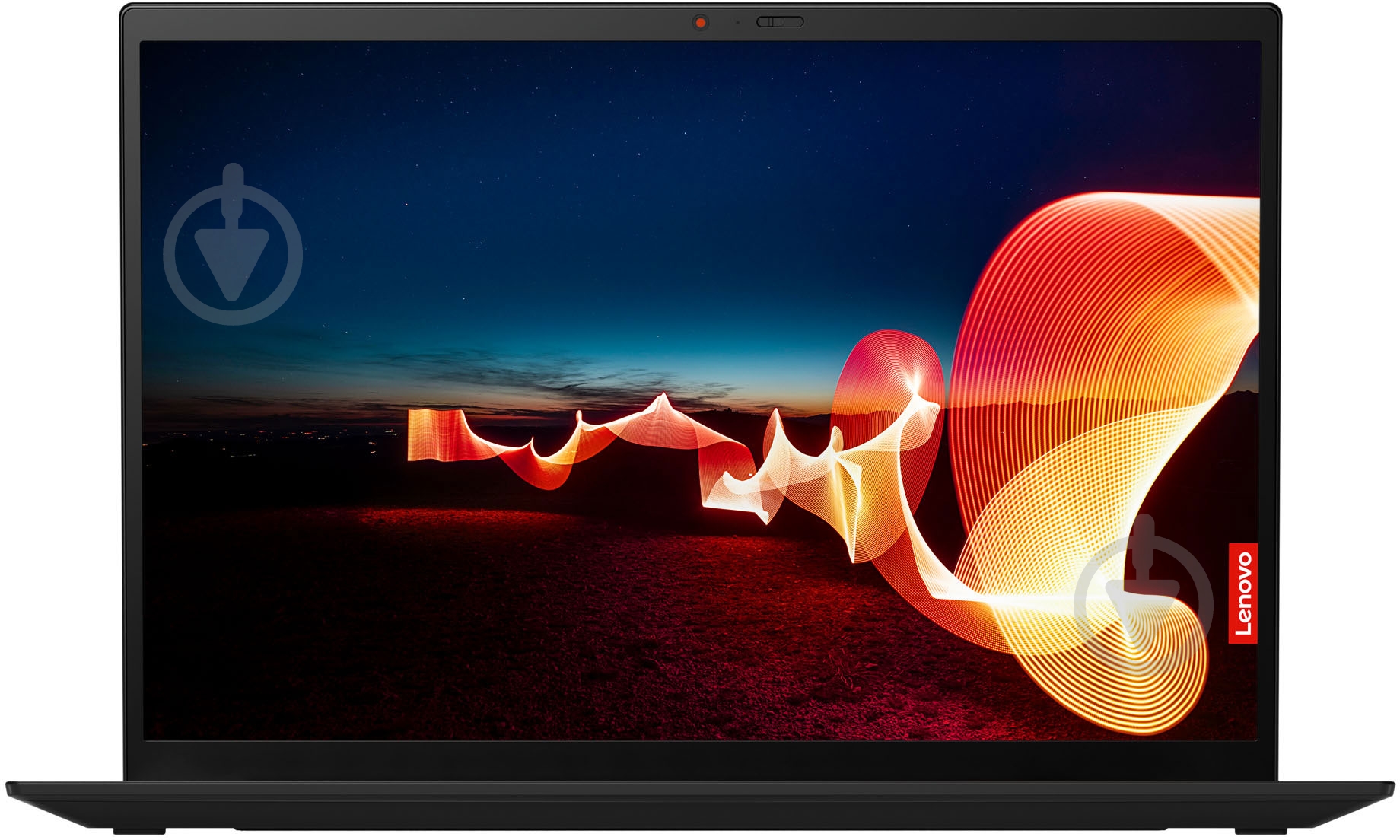Image resolution: width=1400 pixels, height=840 pixels.
Task: Slide the webcam privacy shutter
Action: tap(779, 22)
